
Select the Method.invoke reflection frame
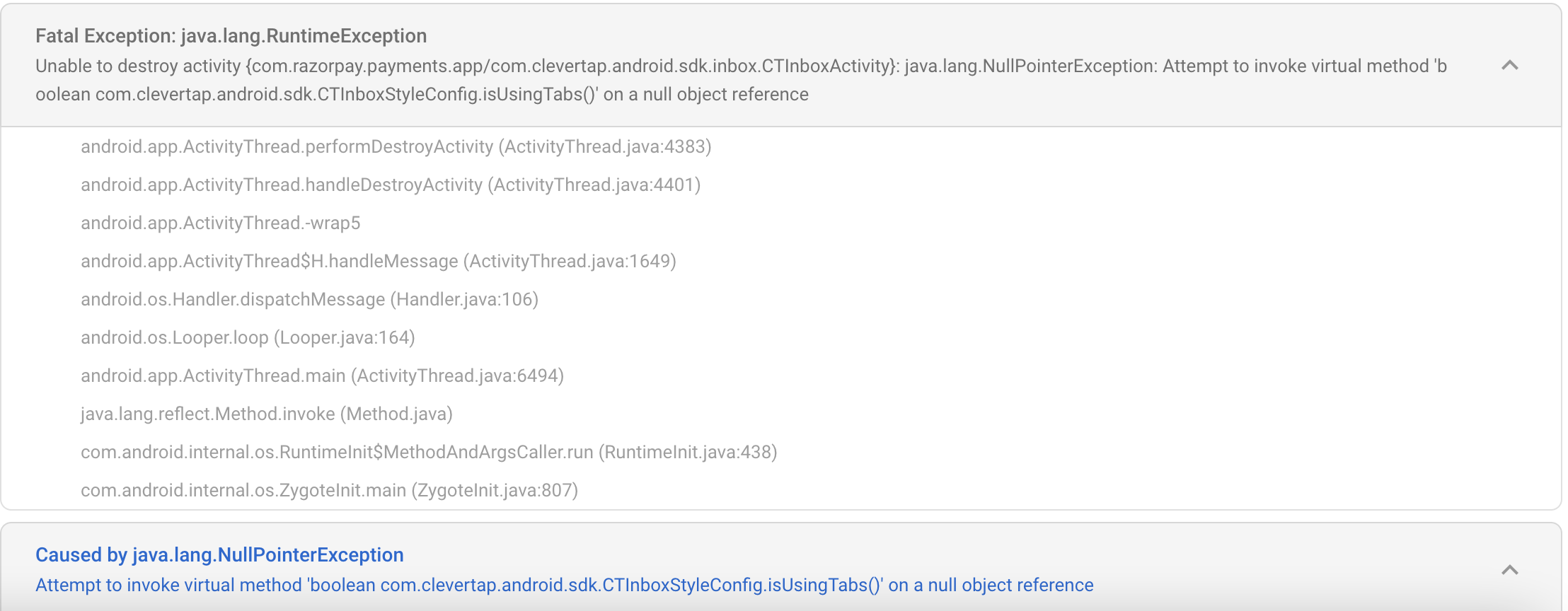[265, 414]
